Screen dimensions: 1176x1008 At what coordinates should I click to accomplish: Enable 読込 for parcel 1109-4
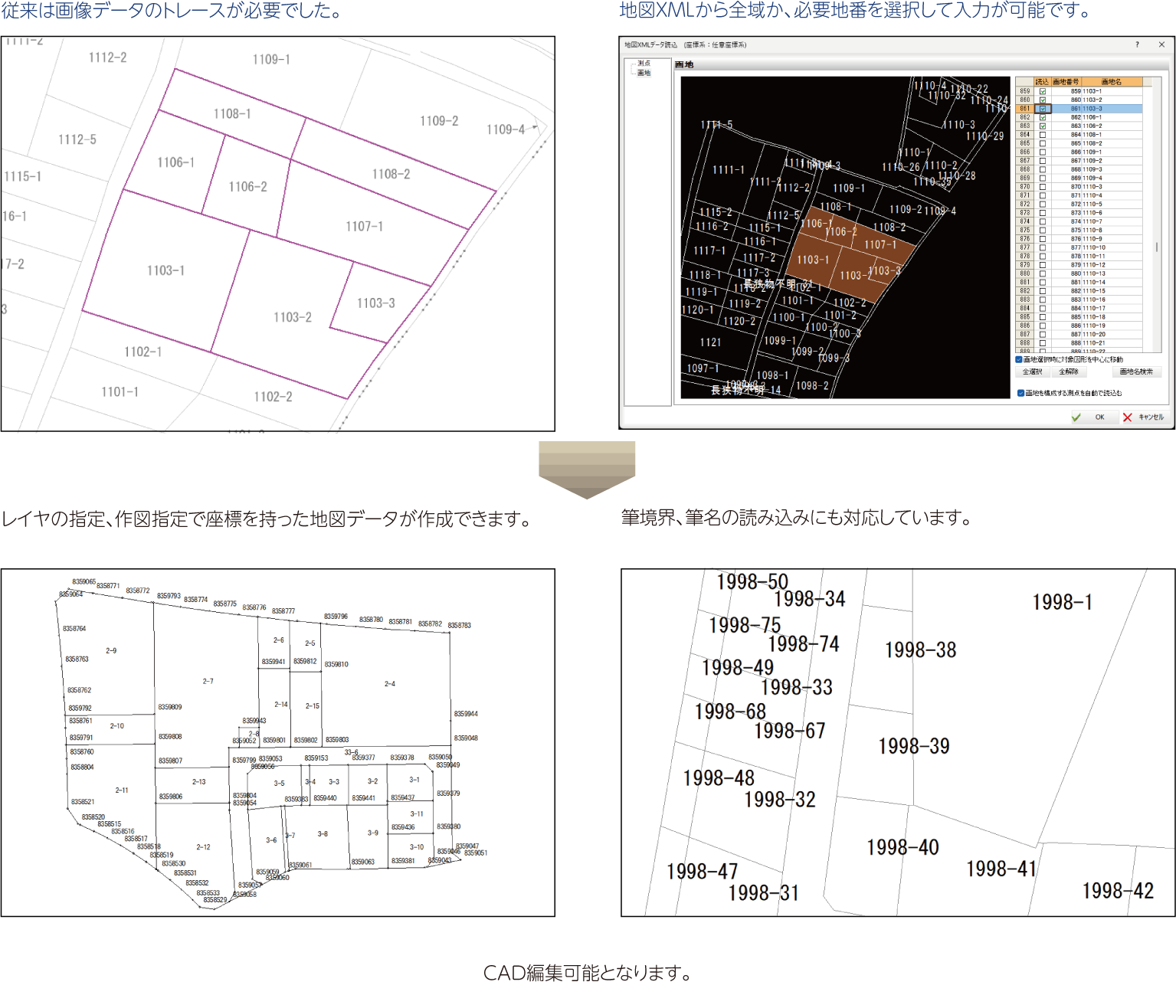1042,178
